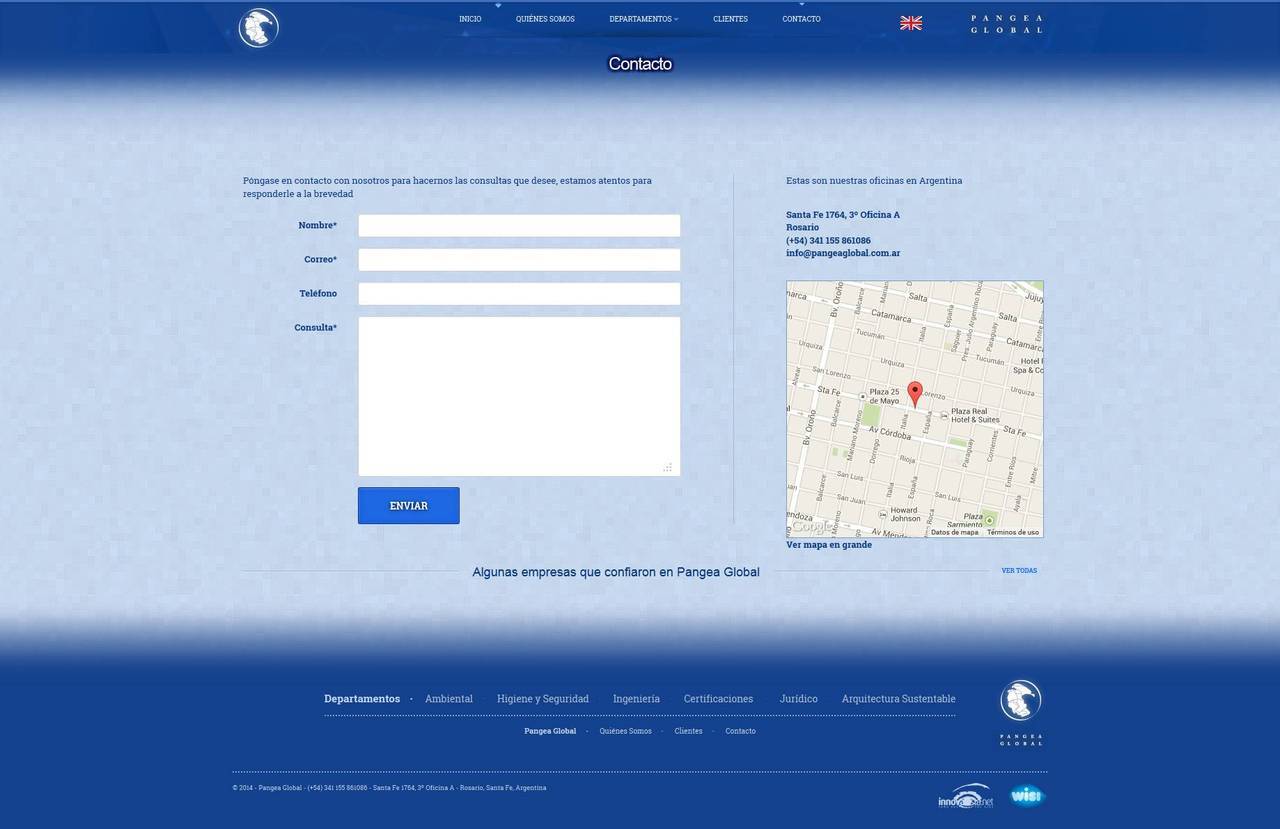
Task: Expand the Departamentos dropdown menu
Action: pyautogui.click(x=643, y=19)
